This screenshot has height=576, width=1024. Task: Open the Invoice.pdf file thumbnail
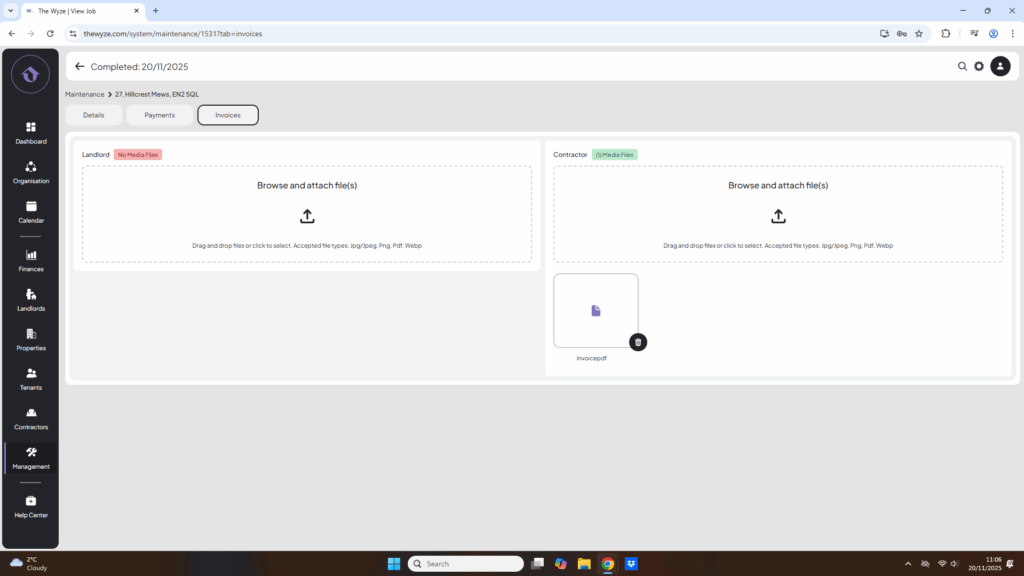tap(595, 311)
